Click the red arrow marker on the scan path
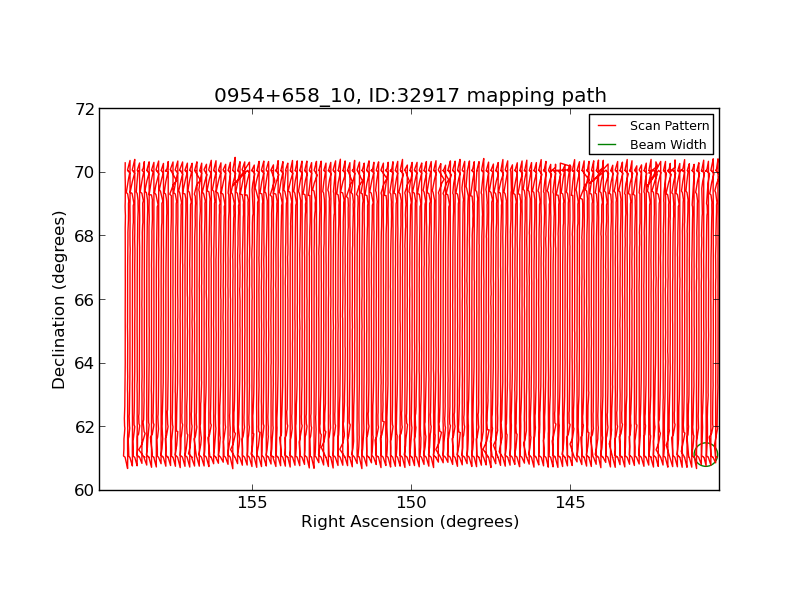800x600 pixels. 597,173
